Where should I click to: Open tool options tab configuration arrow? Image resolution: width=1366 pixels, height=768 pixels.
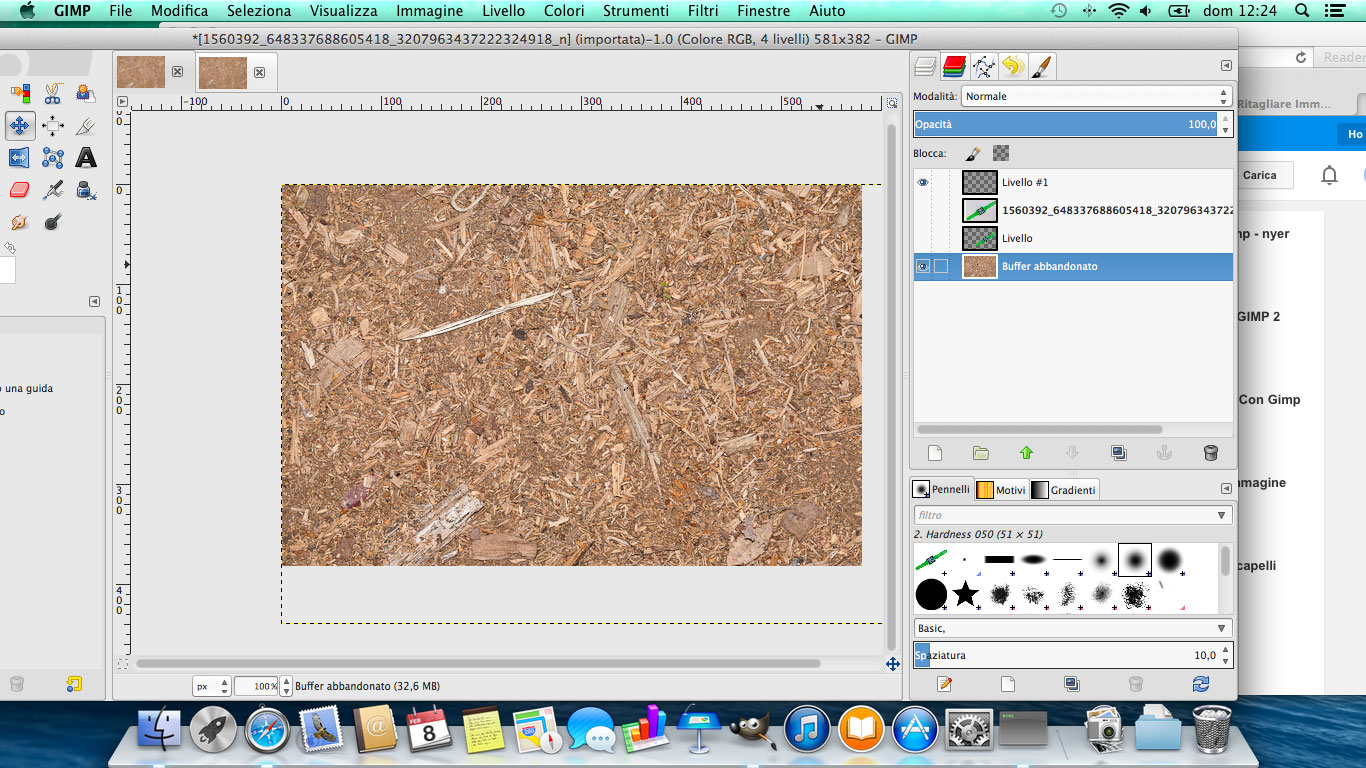click(x=94, y=301)
